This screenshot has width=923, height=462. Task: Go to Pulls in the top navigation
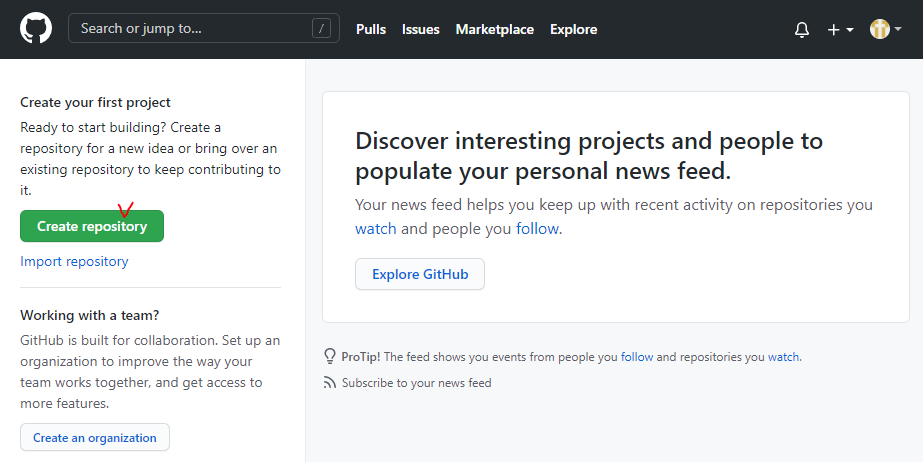[371, 29]
